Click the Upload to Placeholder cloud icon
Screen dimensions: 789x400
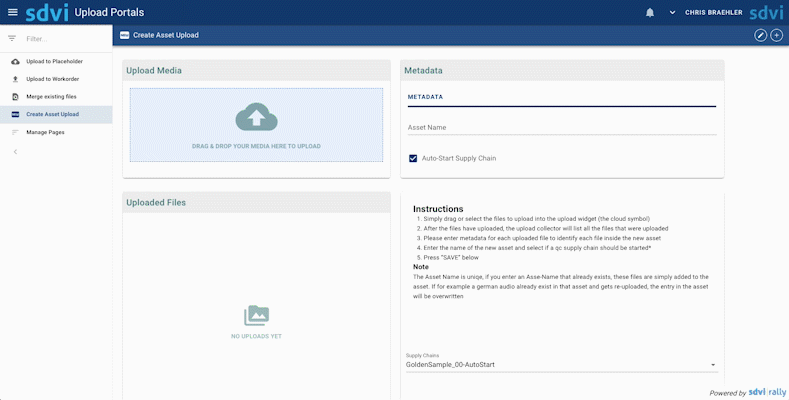[x=15, y=61]
